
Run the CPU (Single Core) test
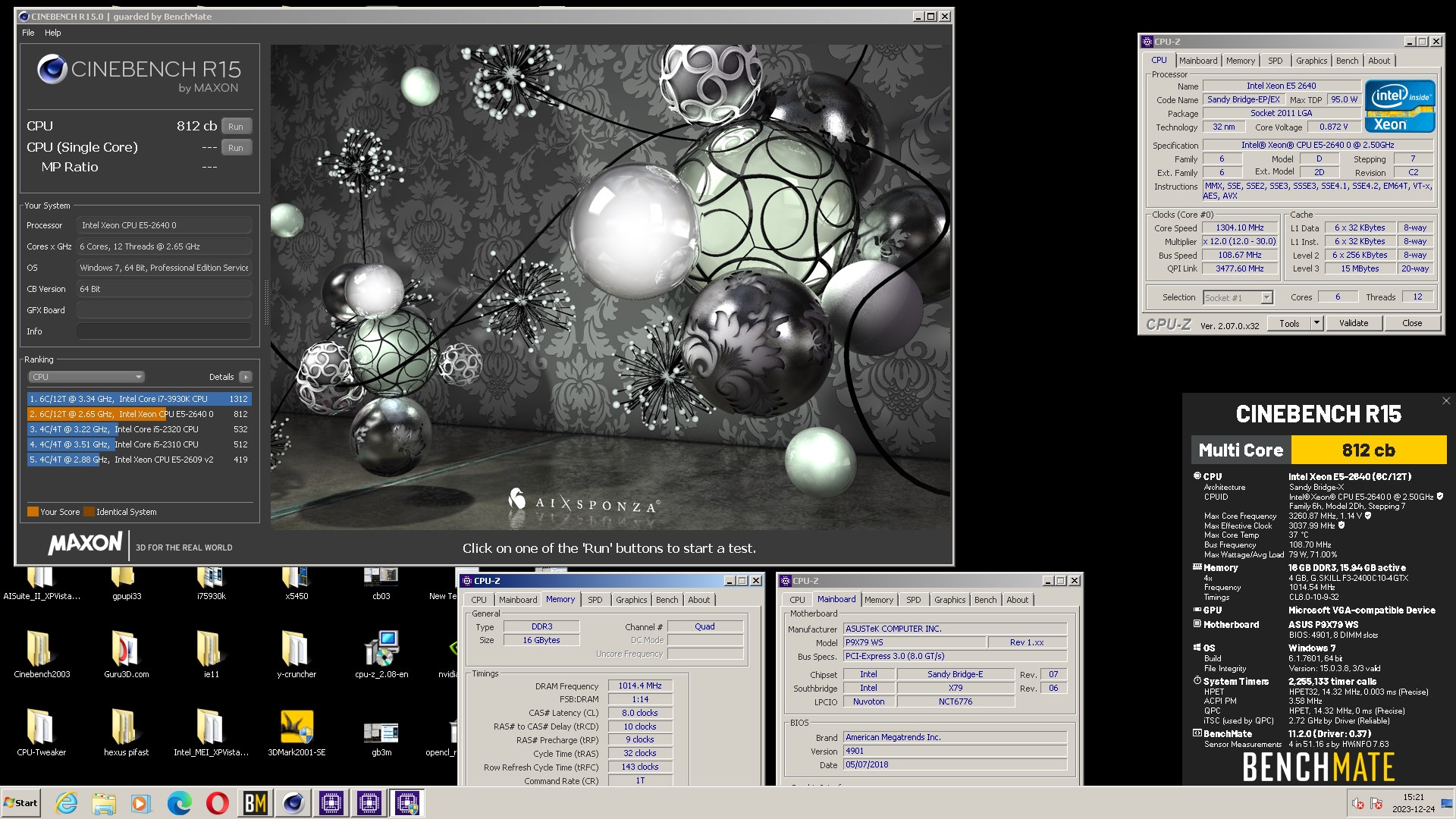pyautogui.click(x=236, y=148)
